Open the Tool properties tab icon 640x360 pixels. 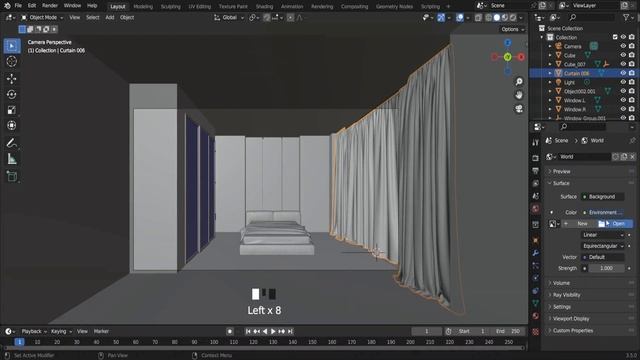pyautogui.click(x=536, y=142)
